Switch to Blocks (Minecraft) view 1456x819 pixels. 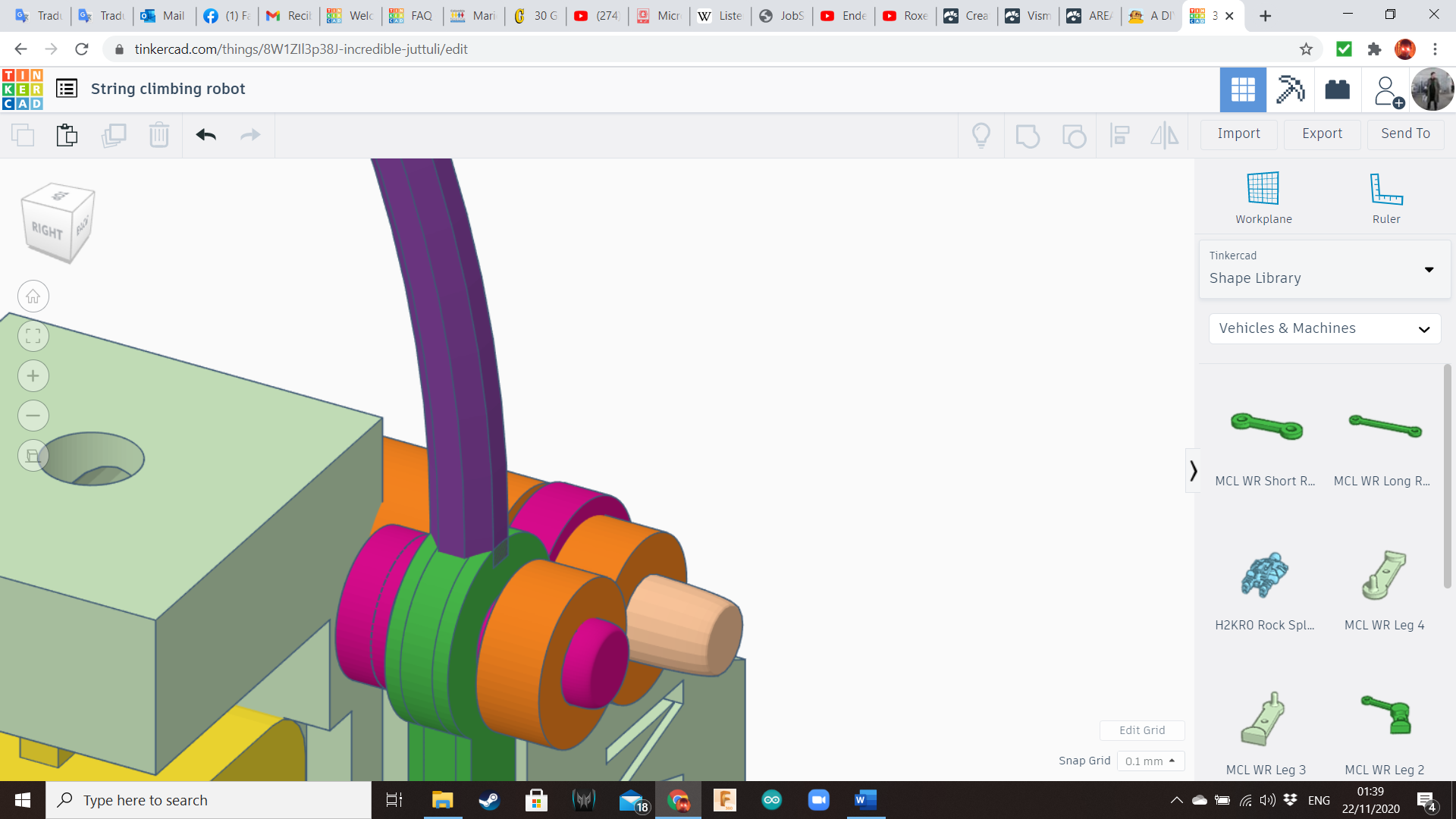pos(1290,89)
